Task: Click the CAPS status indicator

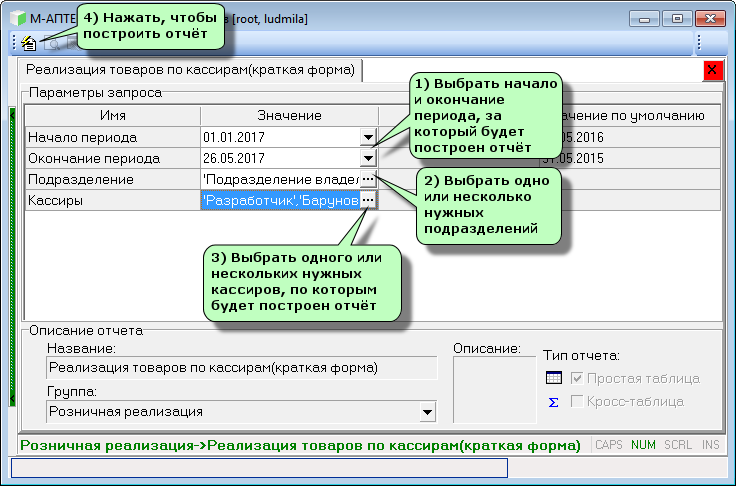Action: click(x=609, y=445)
